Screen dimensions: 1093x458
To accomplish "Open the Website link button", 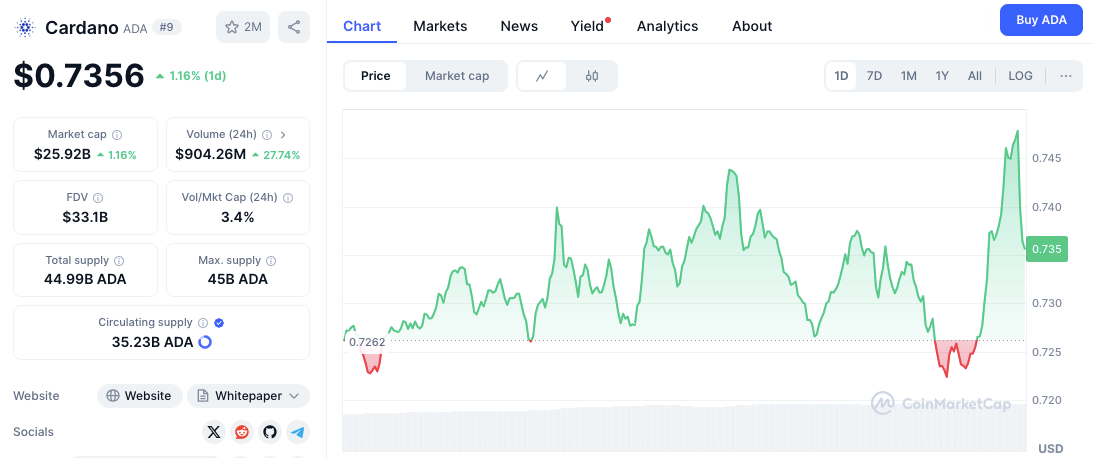I will coord(139,396).
